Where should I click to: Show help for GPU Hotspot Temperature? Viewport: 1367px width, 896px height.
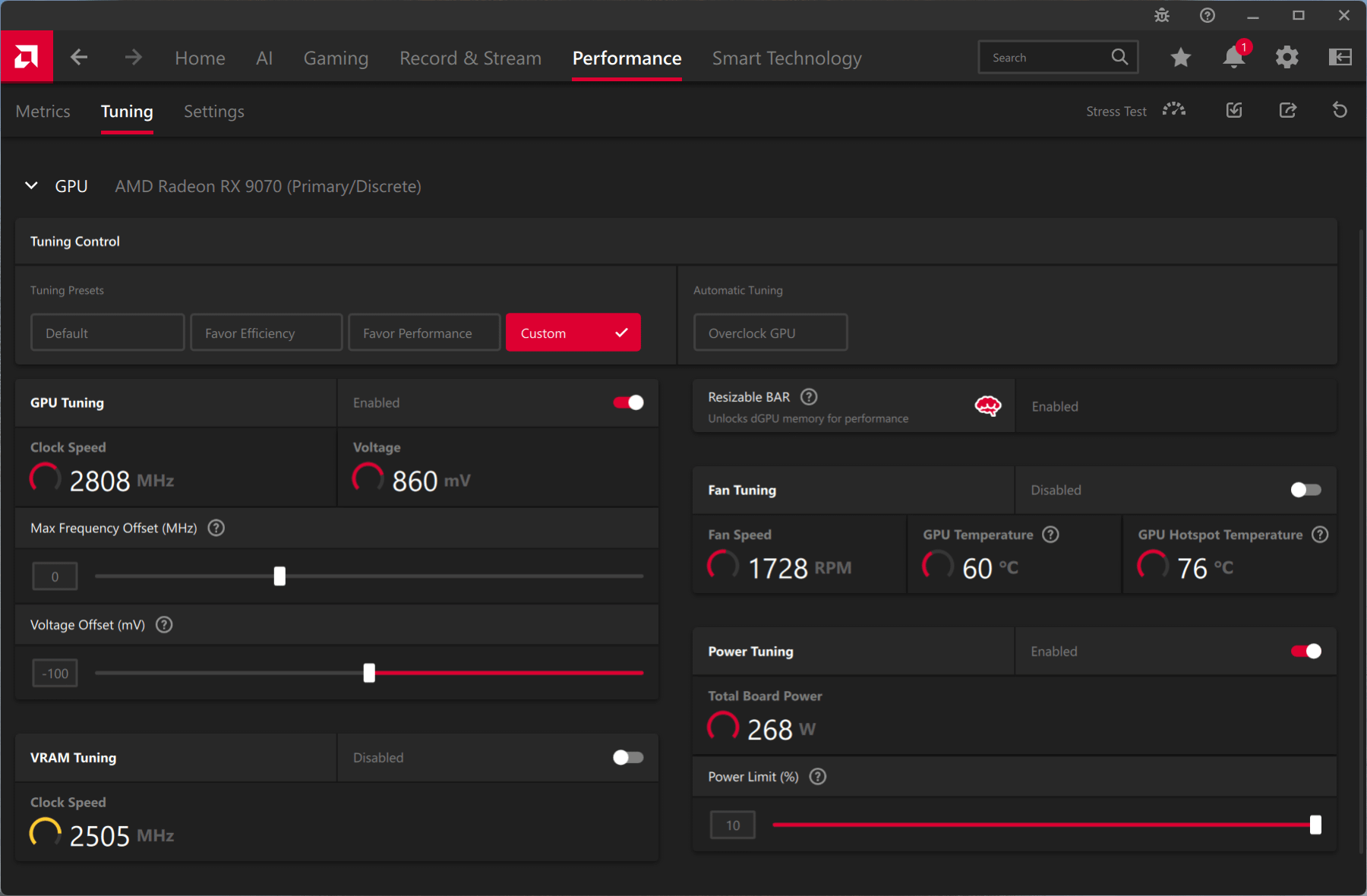click(x=1321, y=535)
